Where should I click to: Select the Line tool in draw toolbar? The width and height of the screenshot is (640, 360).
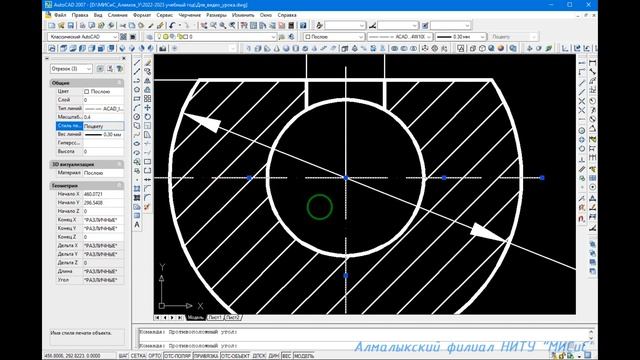137,62
